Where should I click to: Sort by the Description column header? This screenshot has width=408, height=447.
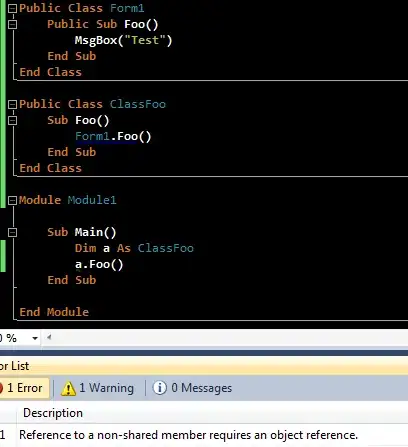click(53, 413)
